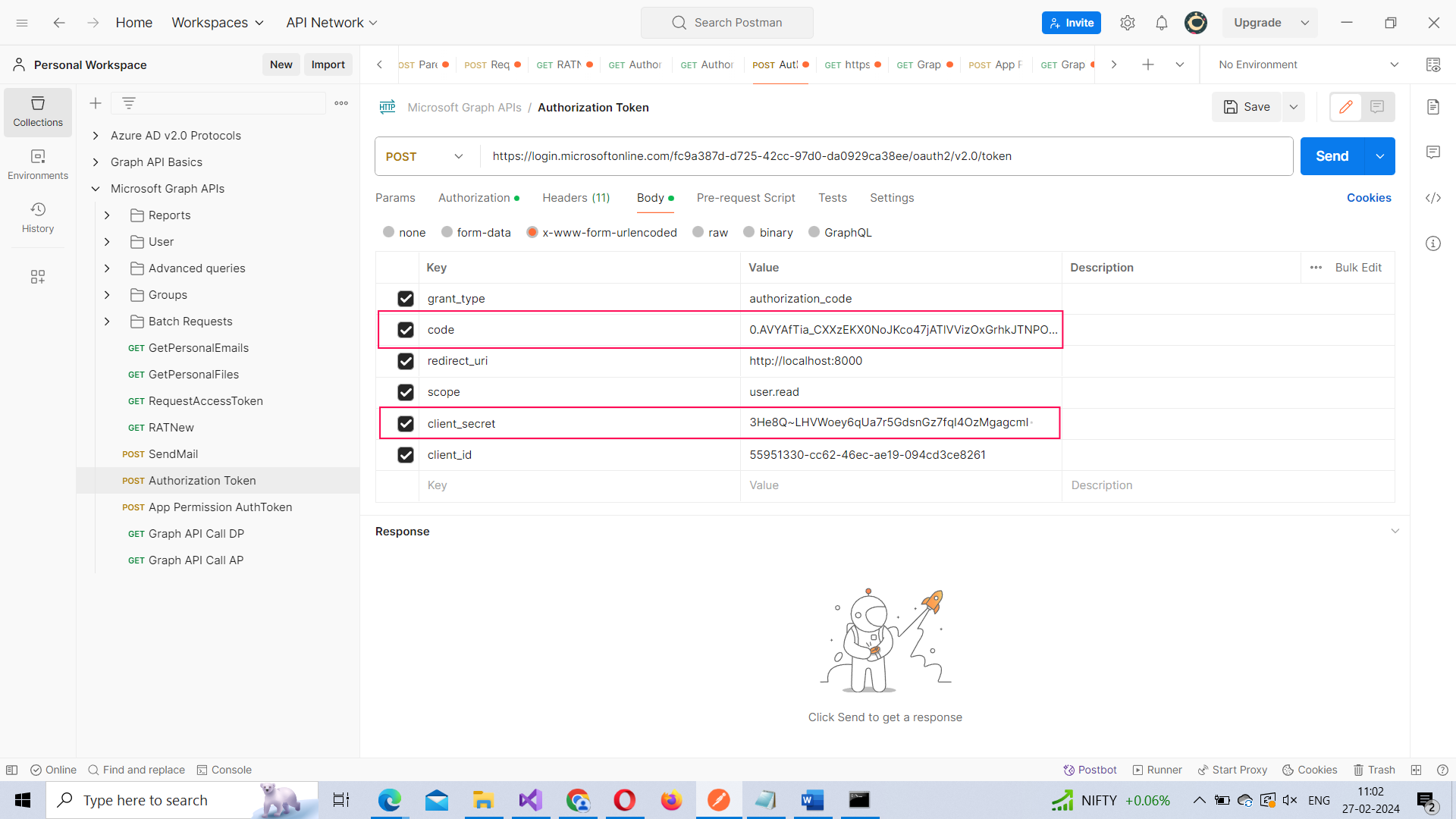Click the Import button

click(x=328, y=64)
